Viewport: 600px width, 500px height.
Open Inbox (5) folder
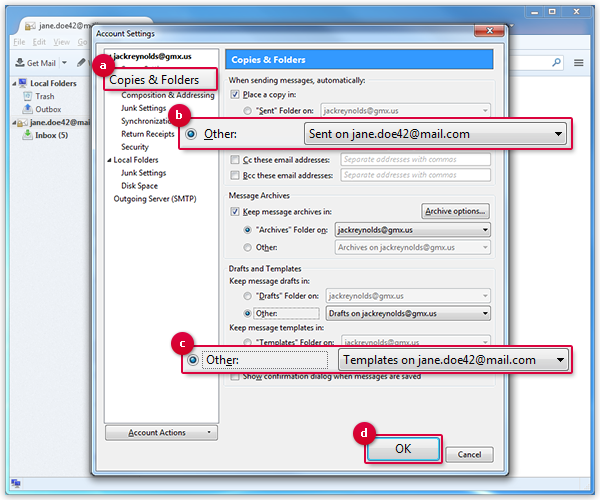pyautogui.click(x=51, y=135)
